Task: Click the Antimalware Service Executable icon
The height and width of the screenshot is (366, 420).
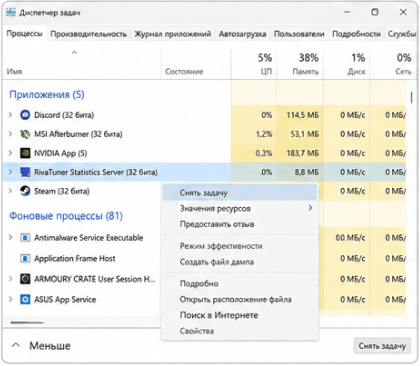Action: coord(25,238)
